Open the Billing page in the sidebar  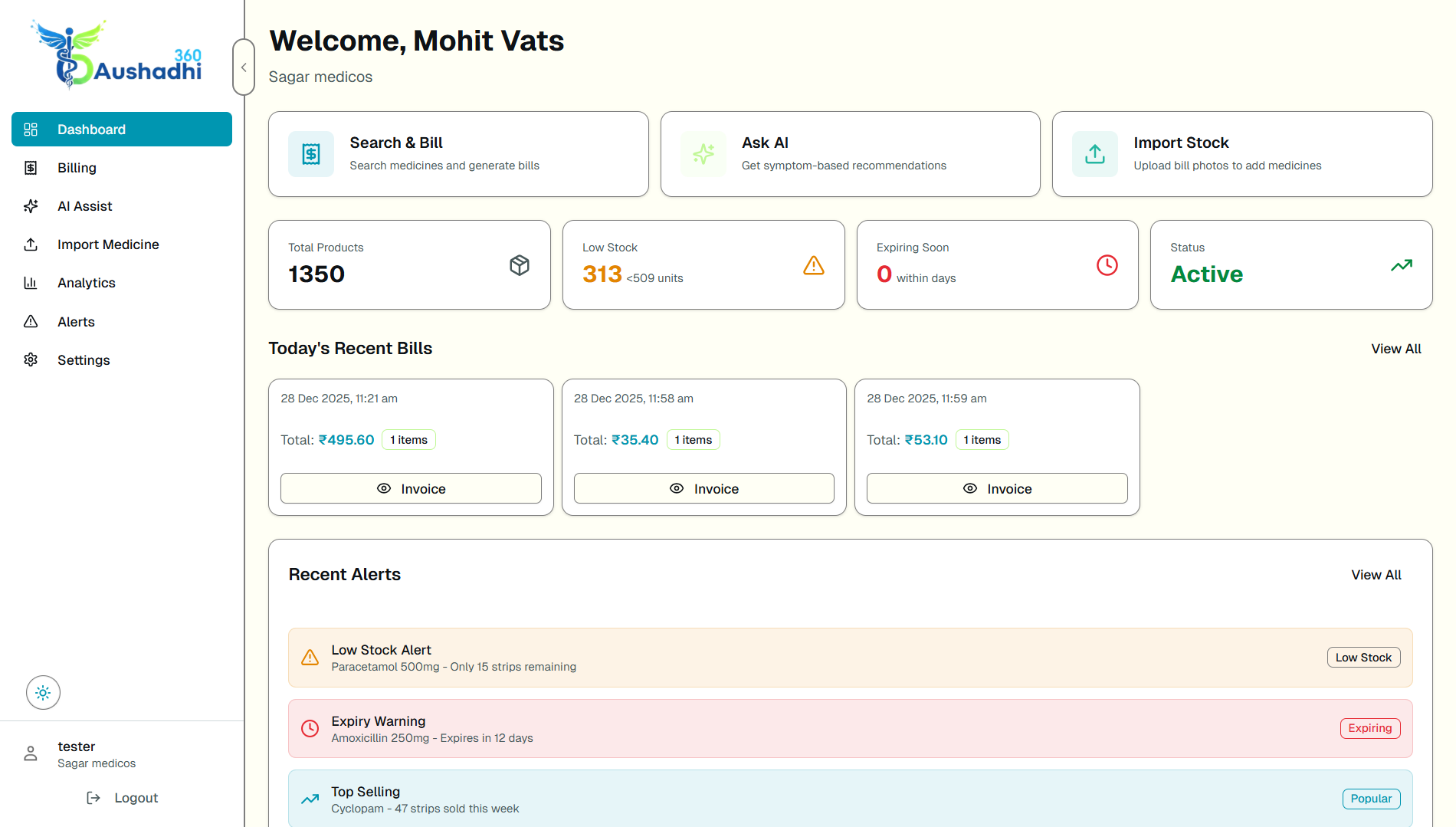(x=77, y=168)
